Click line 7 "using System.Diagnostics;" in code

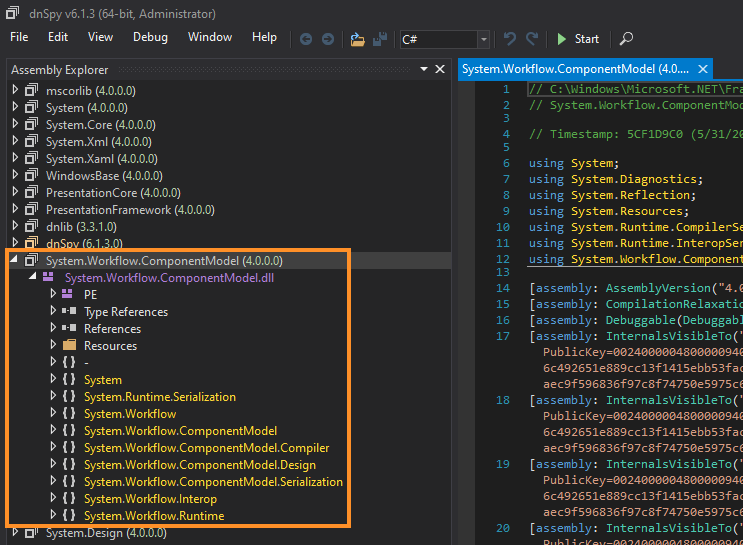pos(616,179)
